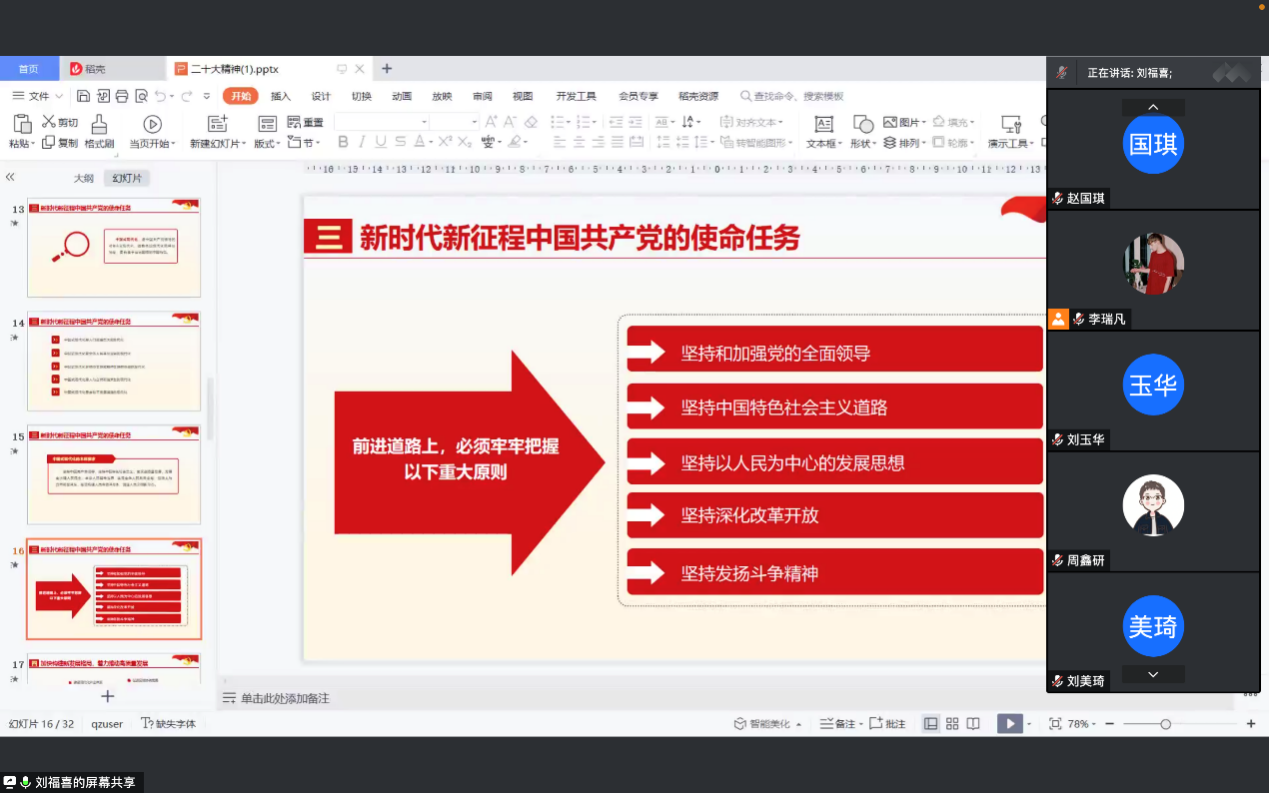This screenshot has width=1269, height=793.
Task: Toggle Italic formatting
Action: coord(362,142)
